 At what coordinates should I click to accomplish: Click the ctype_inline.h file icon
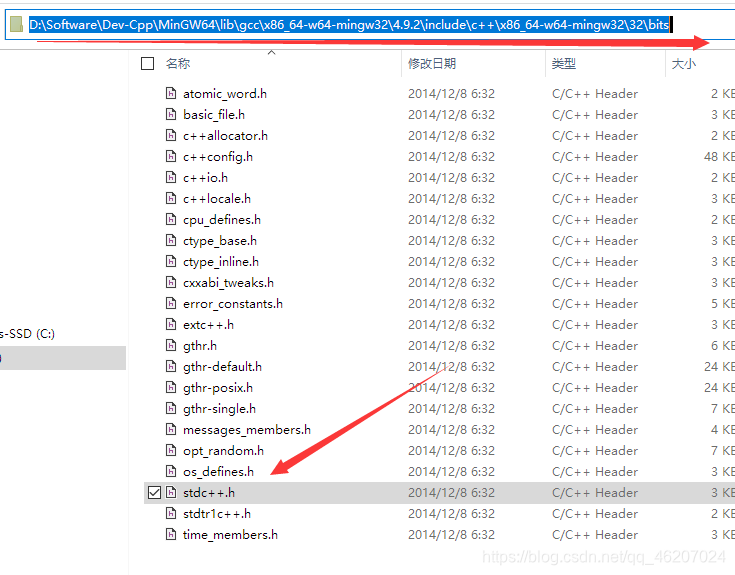pos(171,261)
